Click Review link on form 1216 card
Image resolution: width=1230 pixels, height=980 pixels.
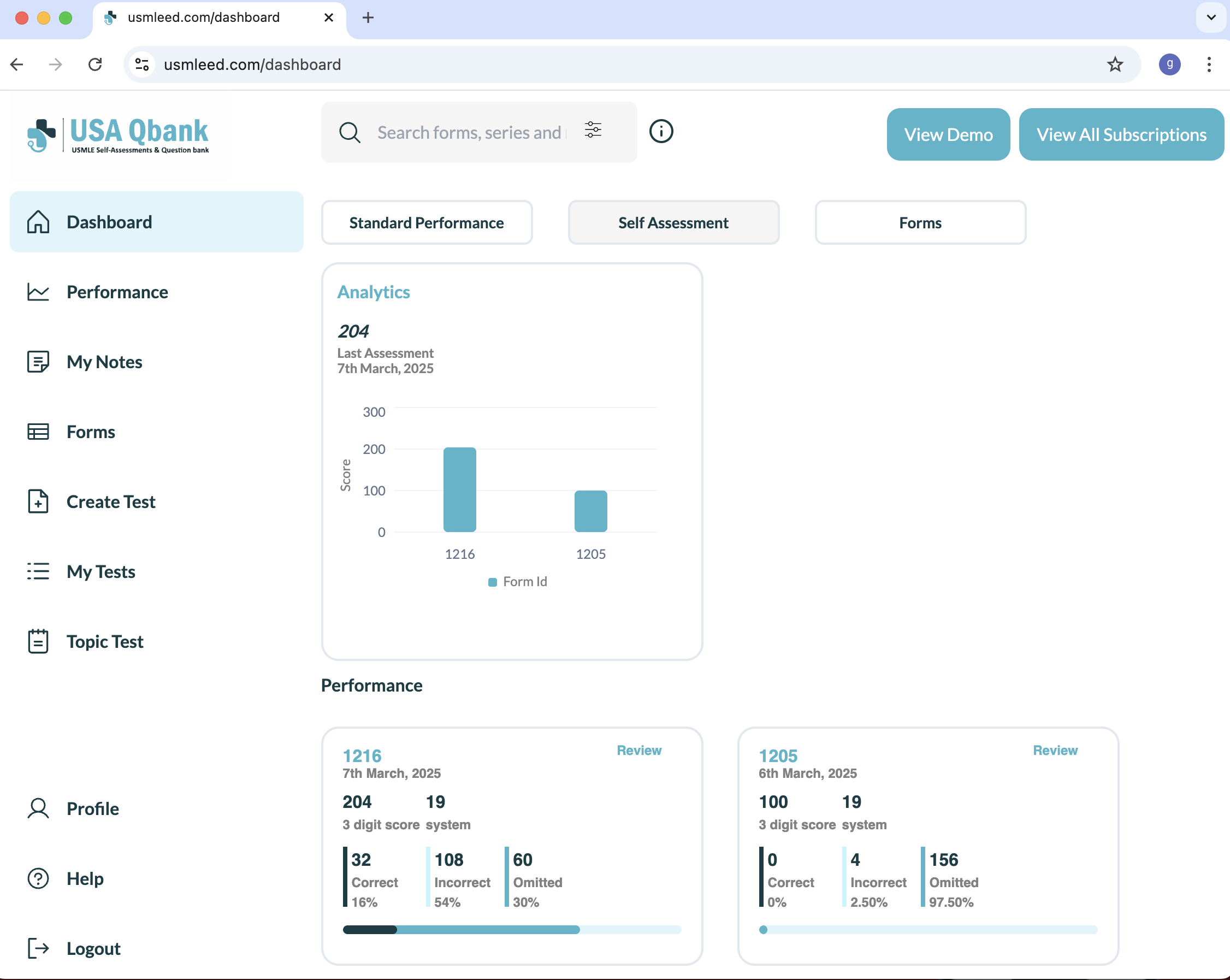(639, 750)
